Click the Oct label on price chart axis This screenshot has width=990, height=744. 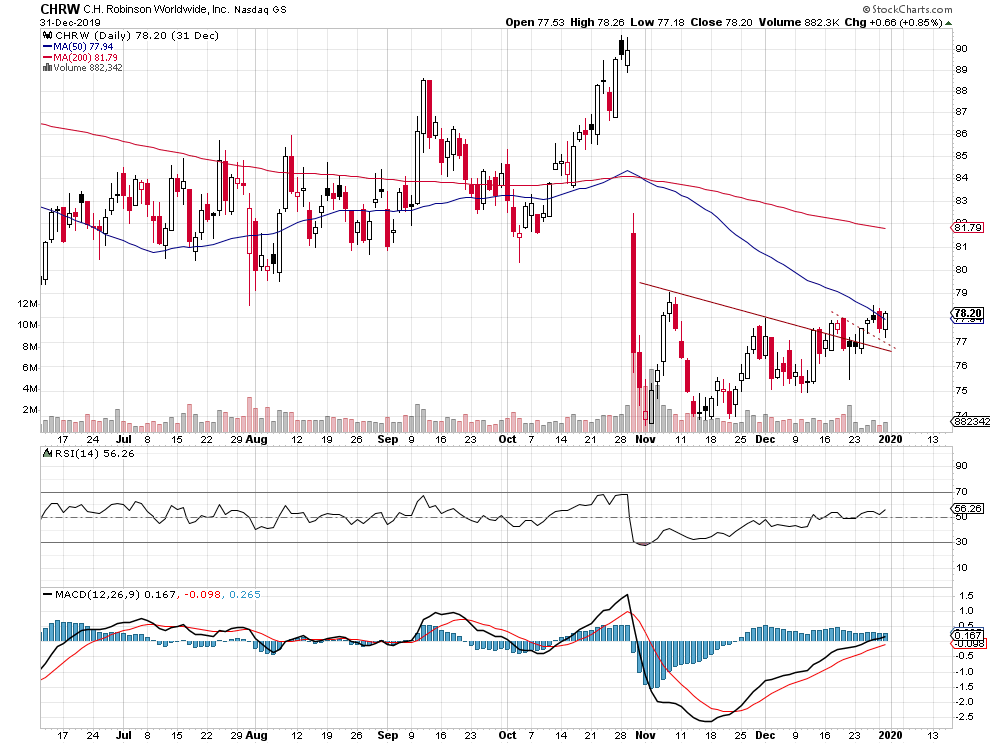(508, 439)
